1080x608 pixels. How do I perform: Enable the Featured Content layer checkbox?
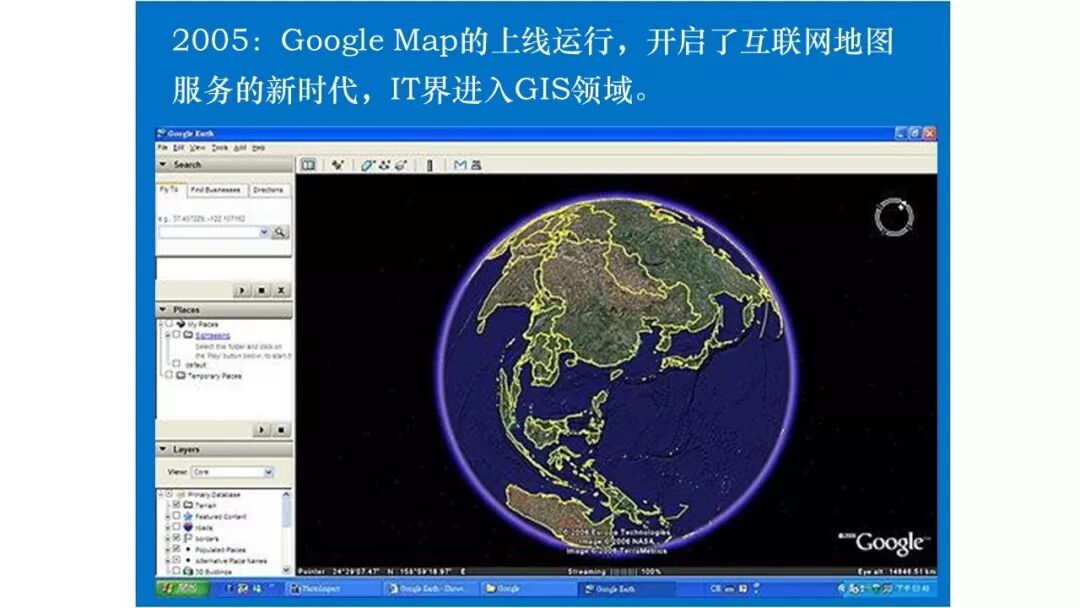(176, 516)
